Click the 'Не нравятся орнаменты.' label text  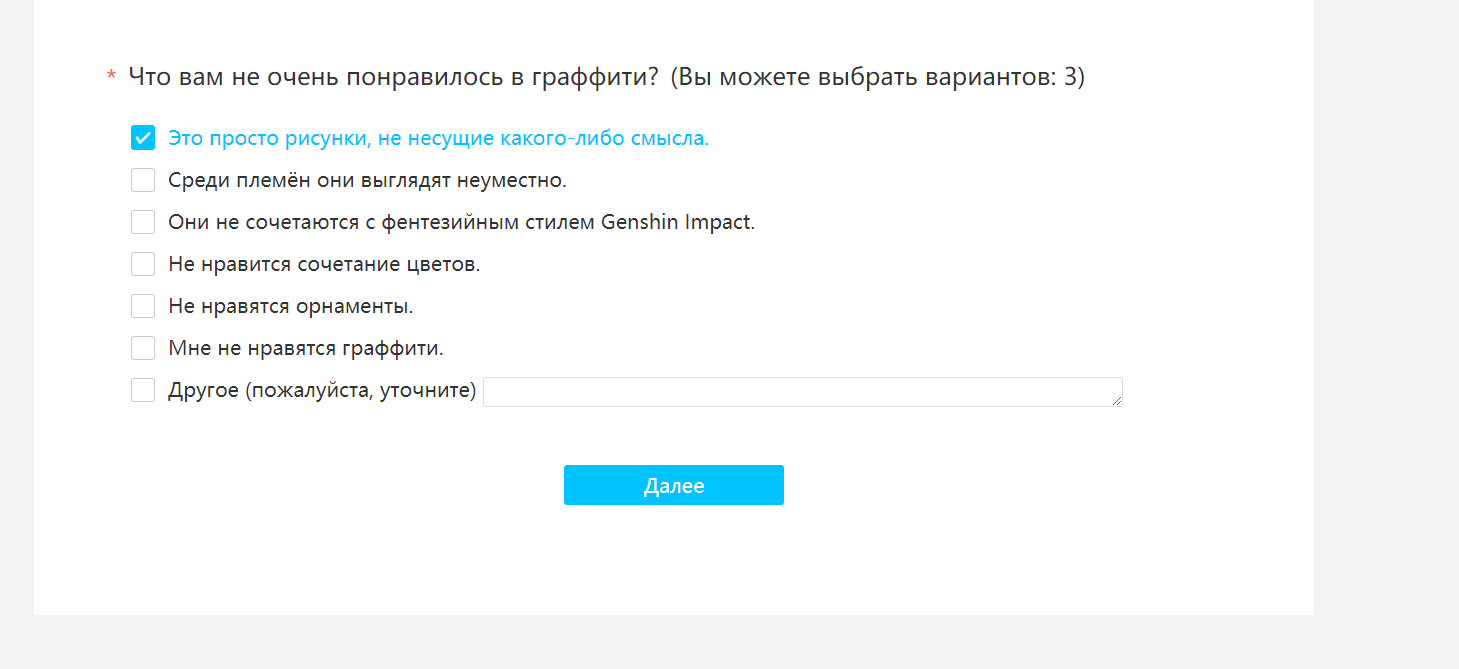pos(290,306)
